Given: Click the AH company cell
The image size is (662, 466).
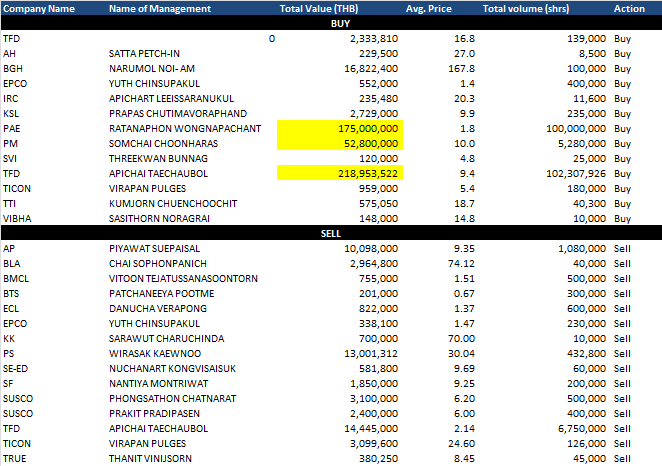Looking at the screenshot, I should click(9, 54).
